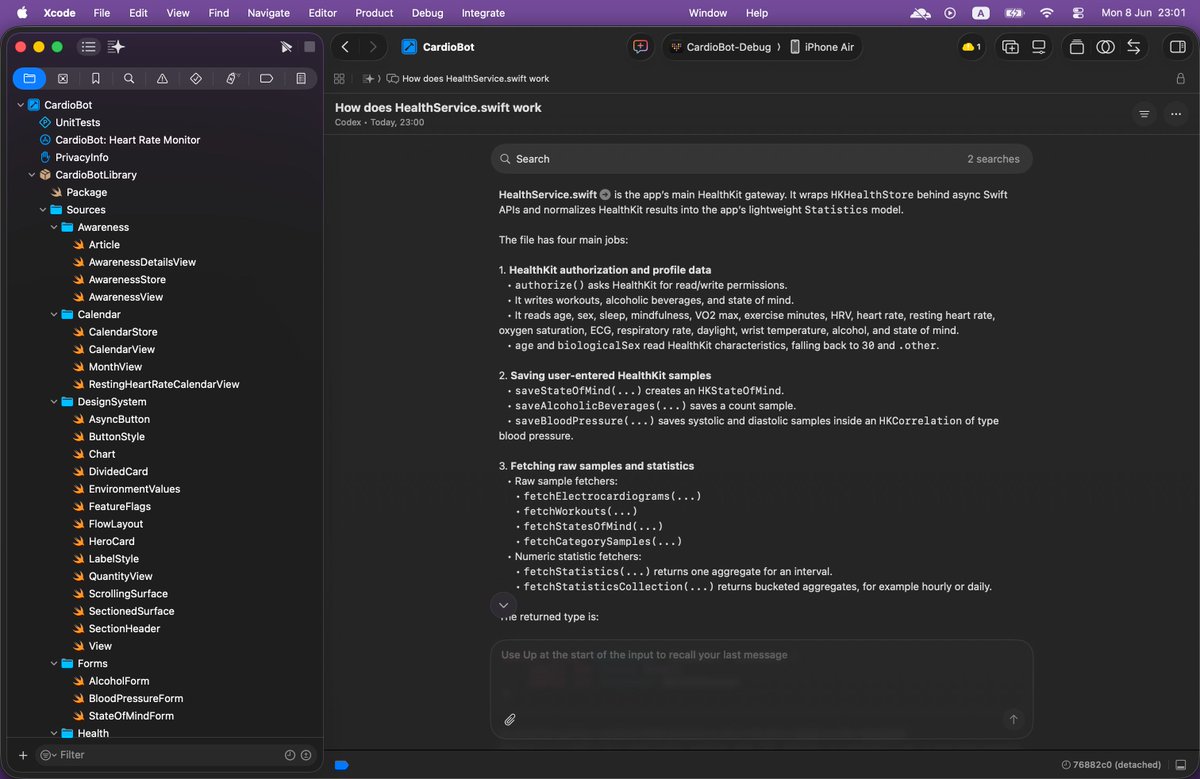This screenshot has height=779, width=1200.
Task: Click the Run without building arrow button
Action: point(287,47)
